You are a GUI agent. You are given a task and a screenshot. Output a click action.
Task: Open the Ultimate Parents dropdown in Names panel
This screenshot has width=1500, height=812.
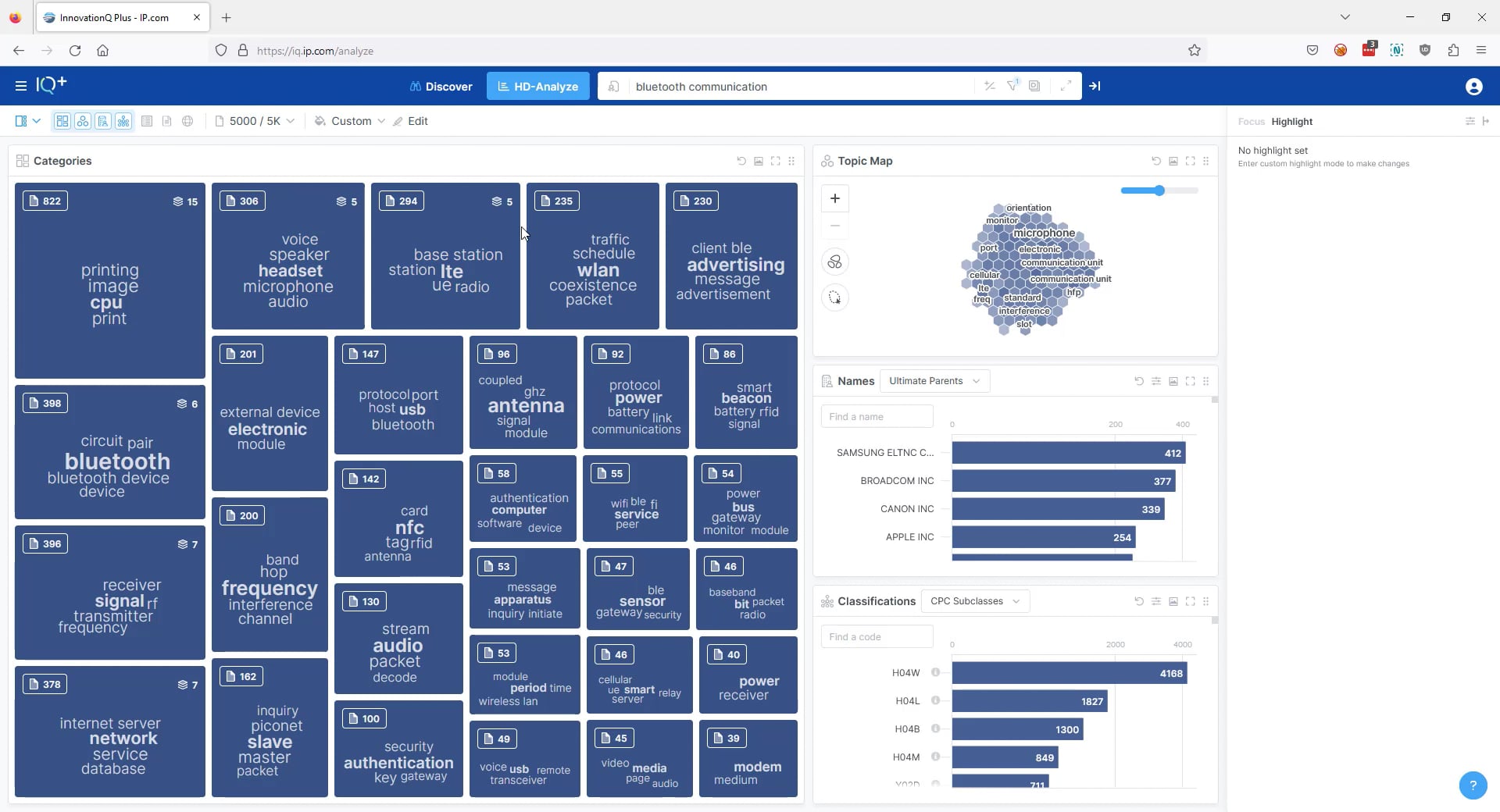point(934,381)
